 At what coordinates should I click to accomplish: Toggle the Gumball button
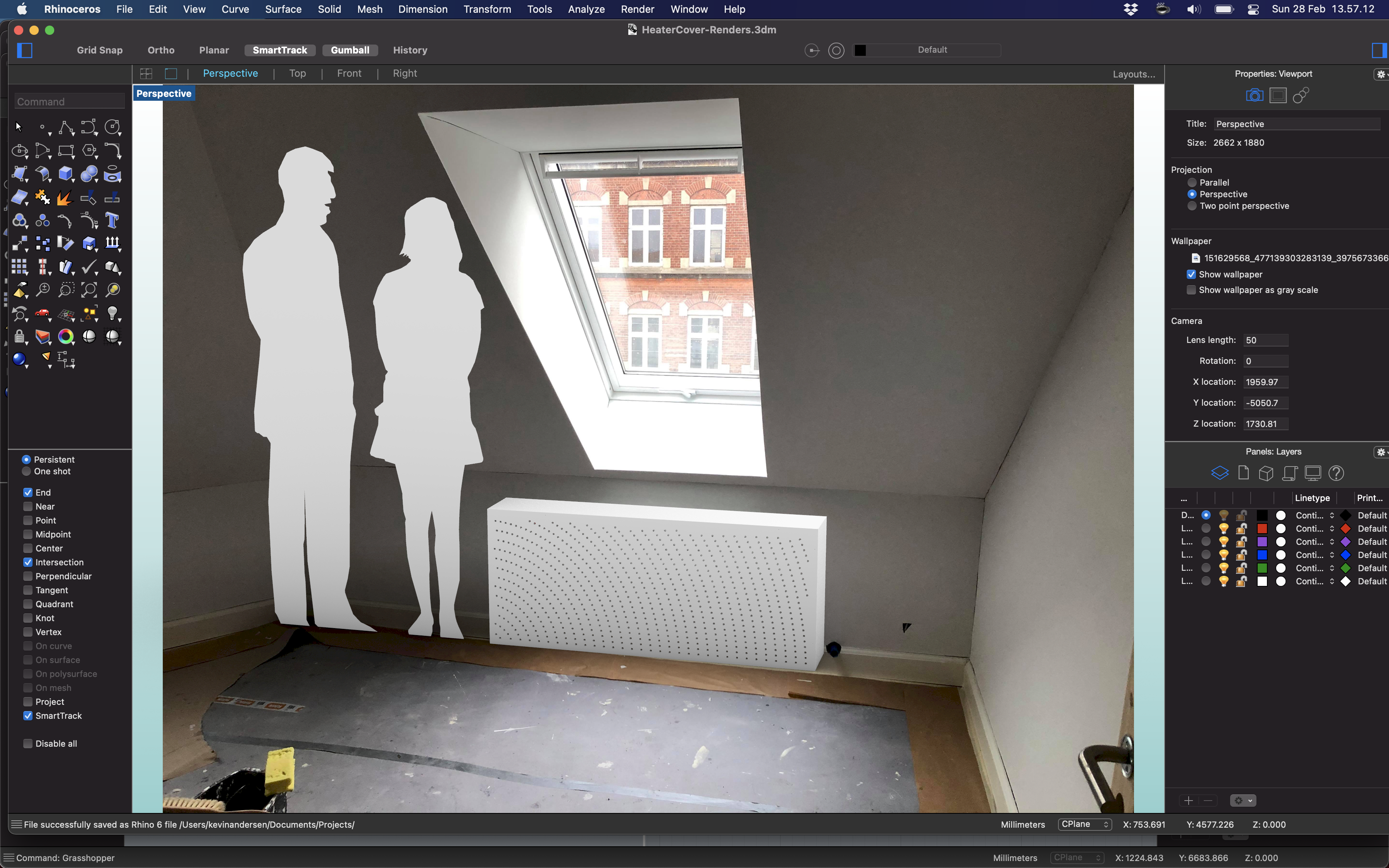pyautogui.click(x=350, y=50)
